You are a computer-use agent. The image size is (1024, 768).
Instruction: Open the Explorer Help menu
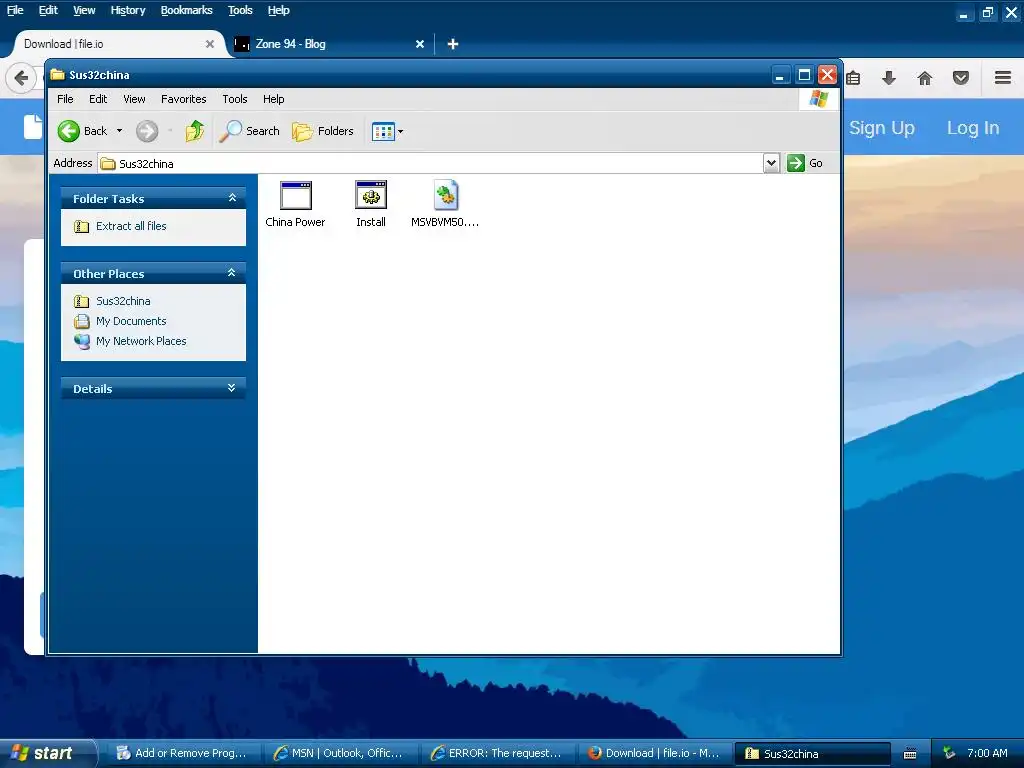point(274,99)
